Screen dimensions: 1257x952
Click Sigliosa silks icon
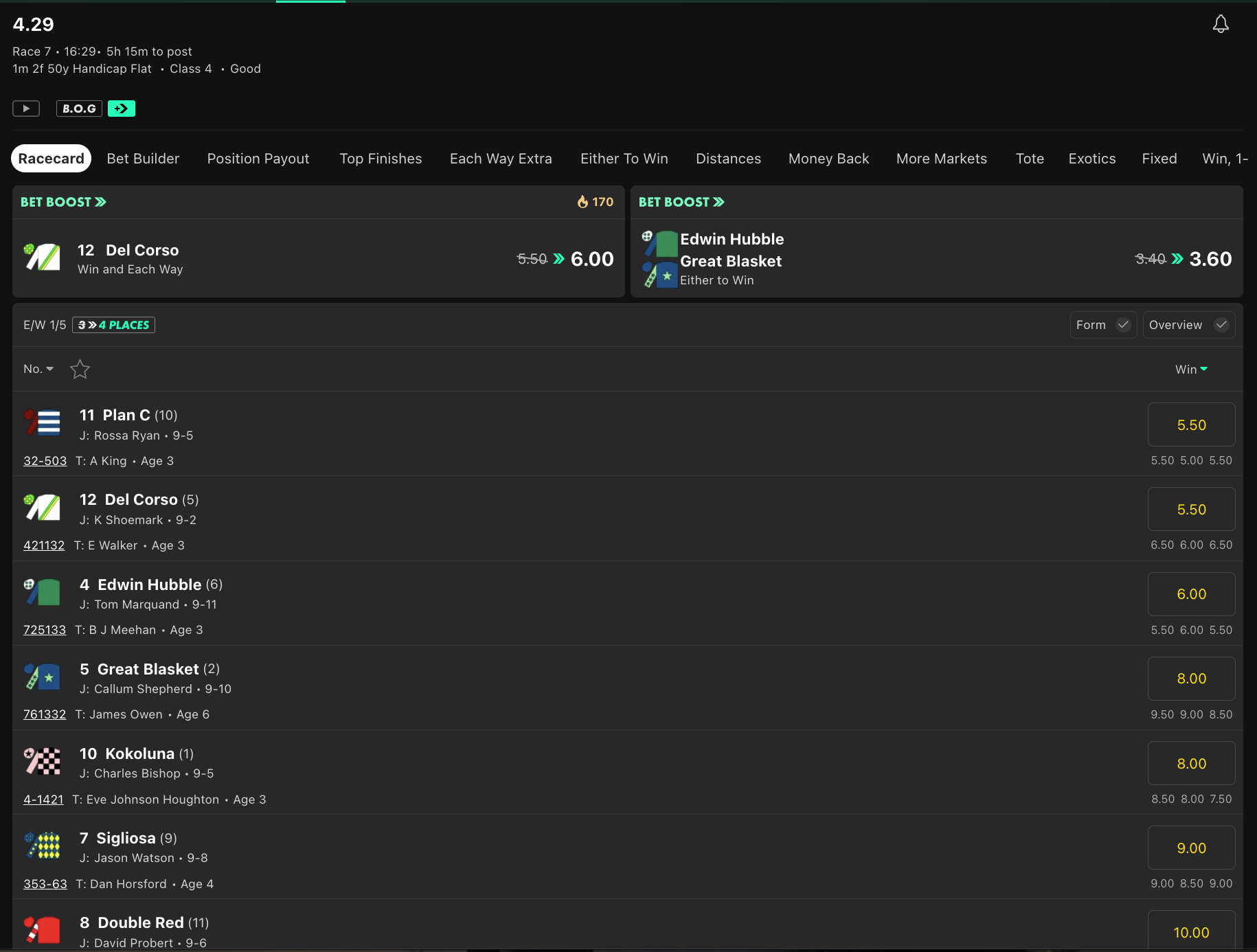coord(43,846)
